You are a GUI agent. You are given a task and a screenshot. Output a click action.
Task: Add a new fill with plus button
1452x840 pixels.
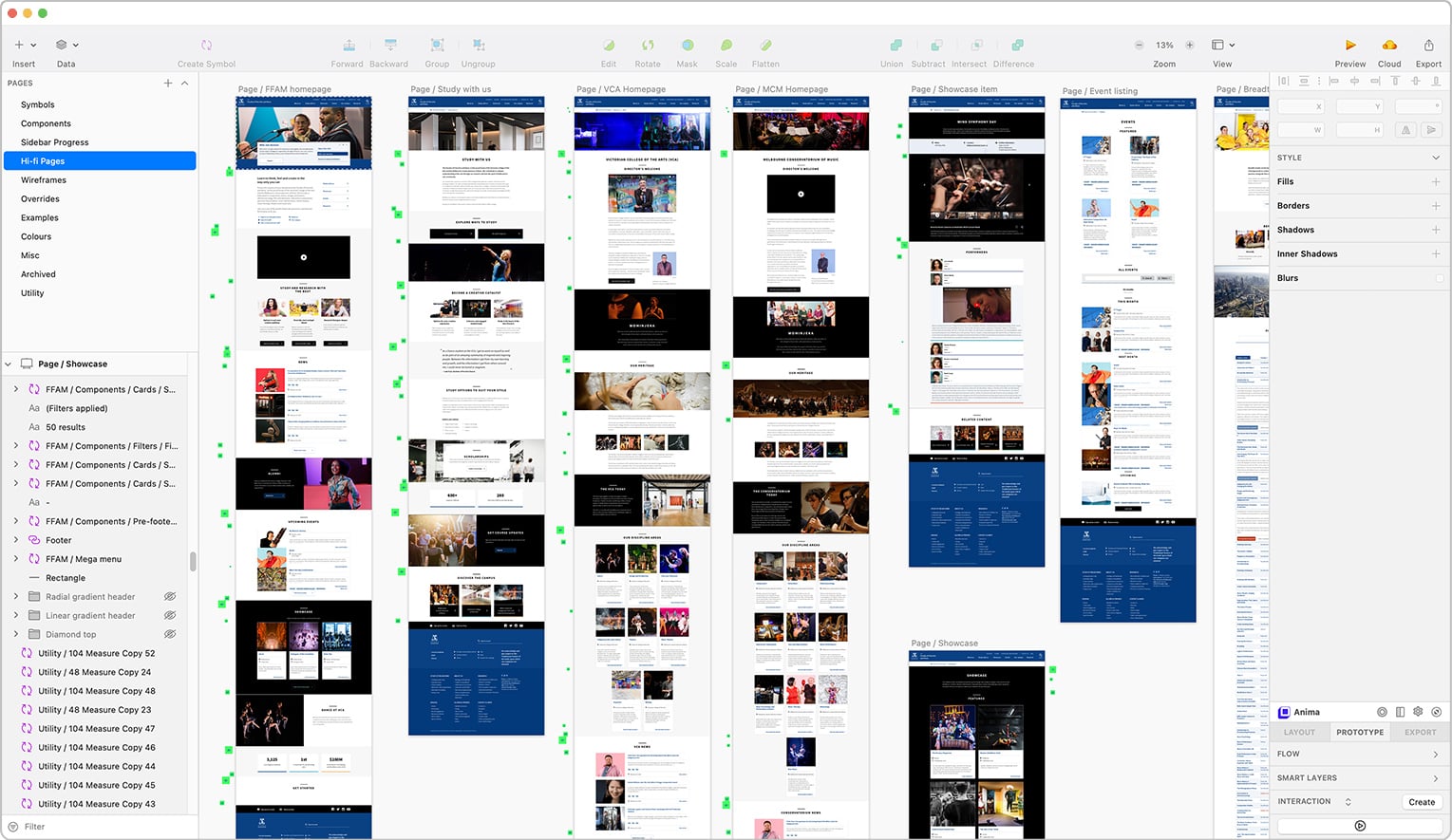tap(1436, 181)
